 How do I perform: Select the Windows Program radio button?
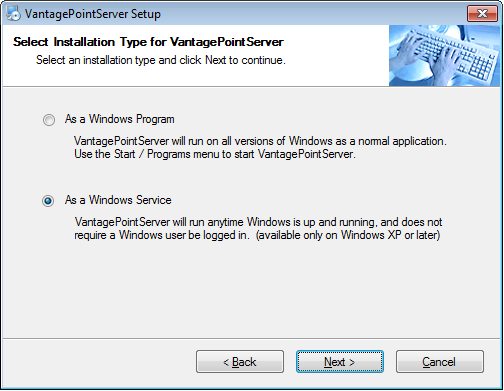click(49, 120)
